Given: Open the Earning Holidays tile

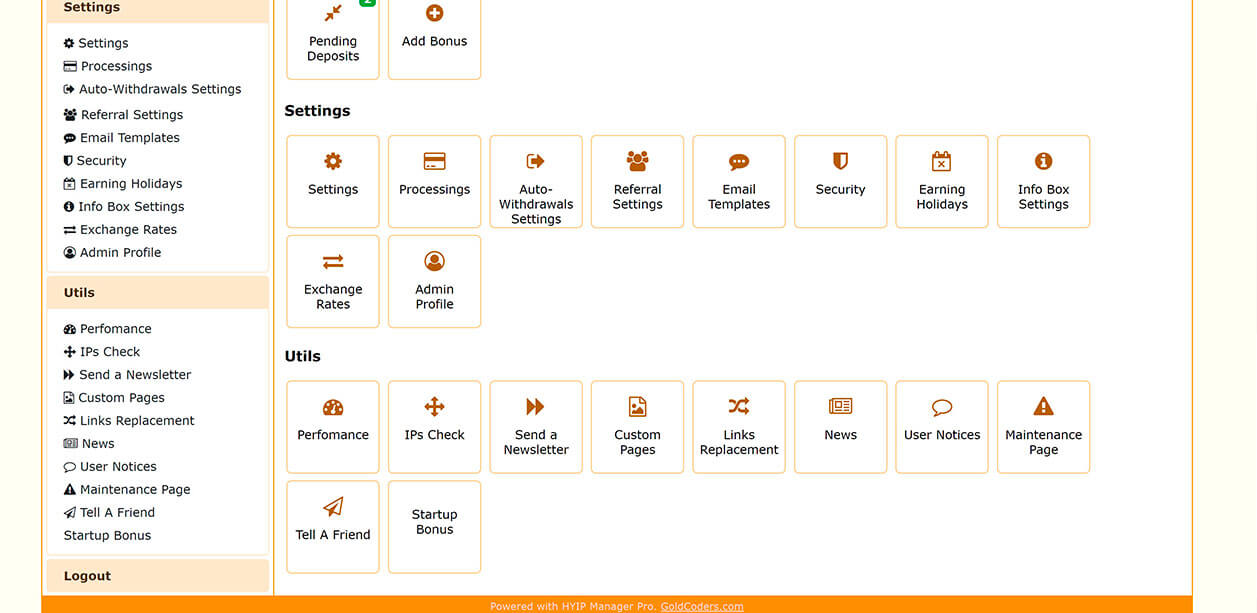Looking at the screenshot, I should pyautogui.click(x=942, y=182).
